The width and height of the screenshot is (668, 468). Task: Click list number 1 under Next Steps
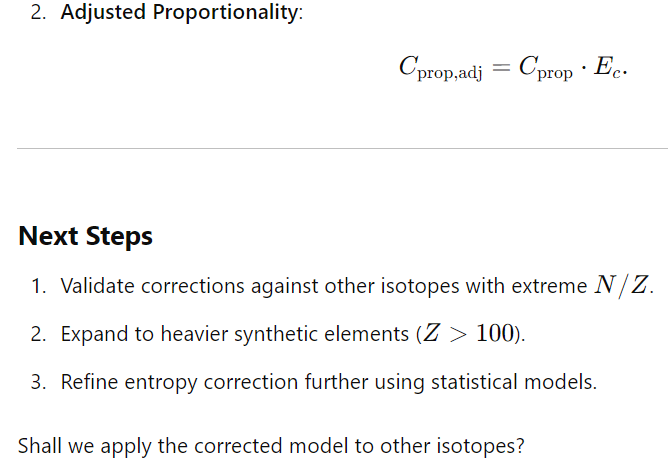pyautogui.click(x=38, y=286)
